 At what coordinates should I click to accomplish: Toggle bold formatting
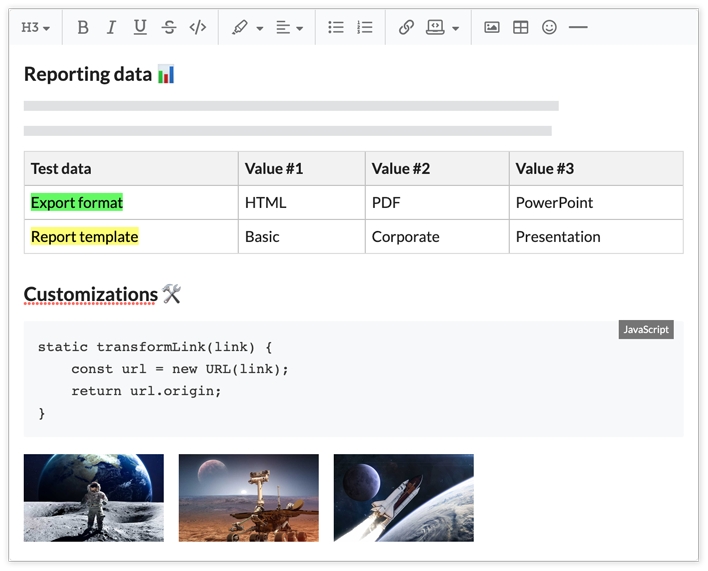click(x=83, y=28)
